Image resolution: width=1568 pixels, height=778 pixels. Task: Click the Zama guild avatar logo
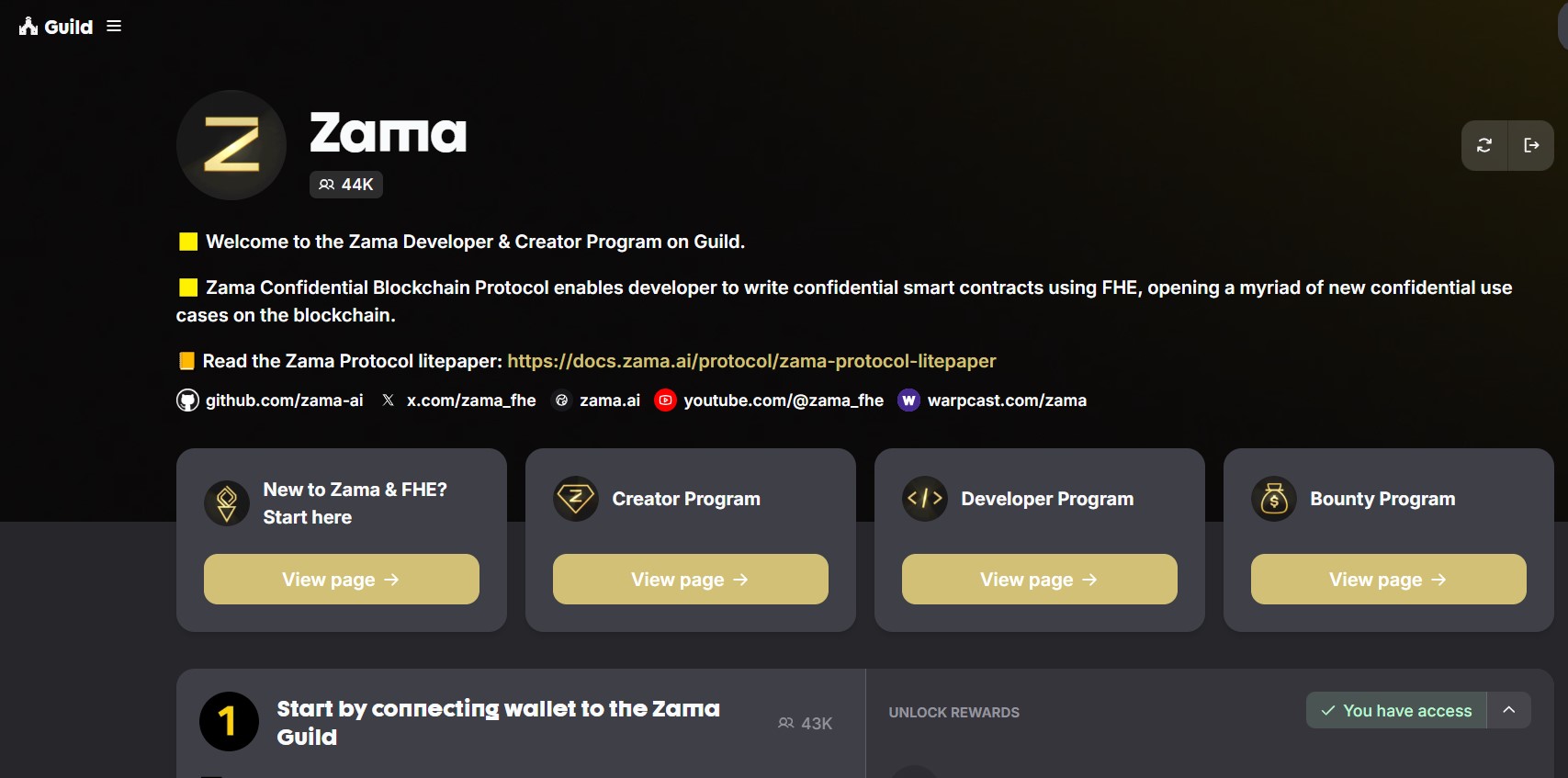coord(231,145)
